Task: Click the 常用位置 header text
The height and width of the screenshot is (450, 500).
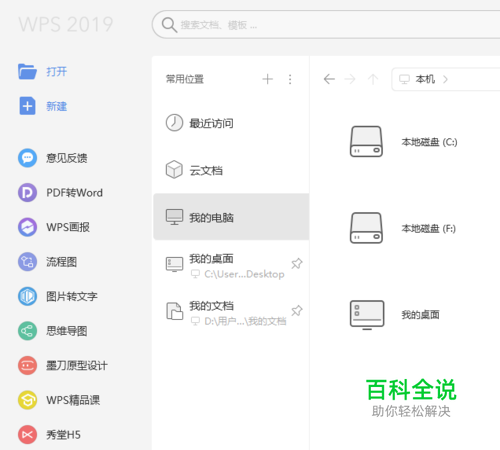Action: tap(185, 79)
